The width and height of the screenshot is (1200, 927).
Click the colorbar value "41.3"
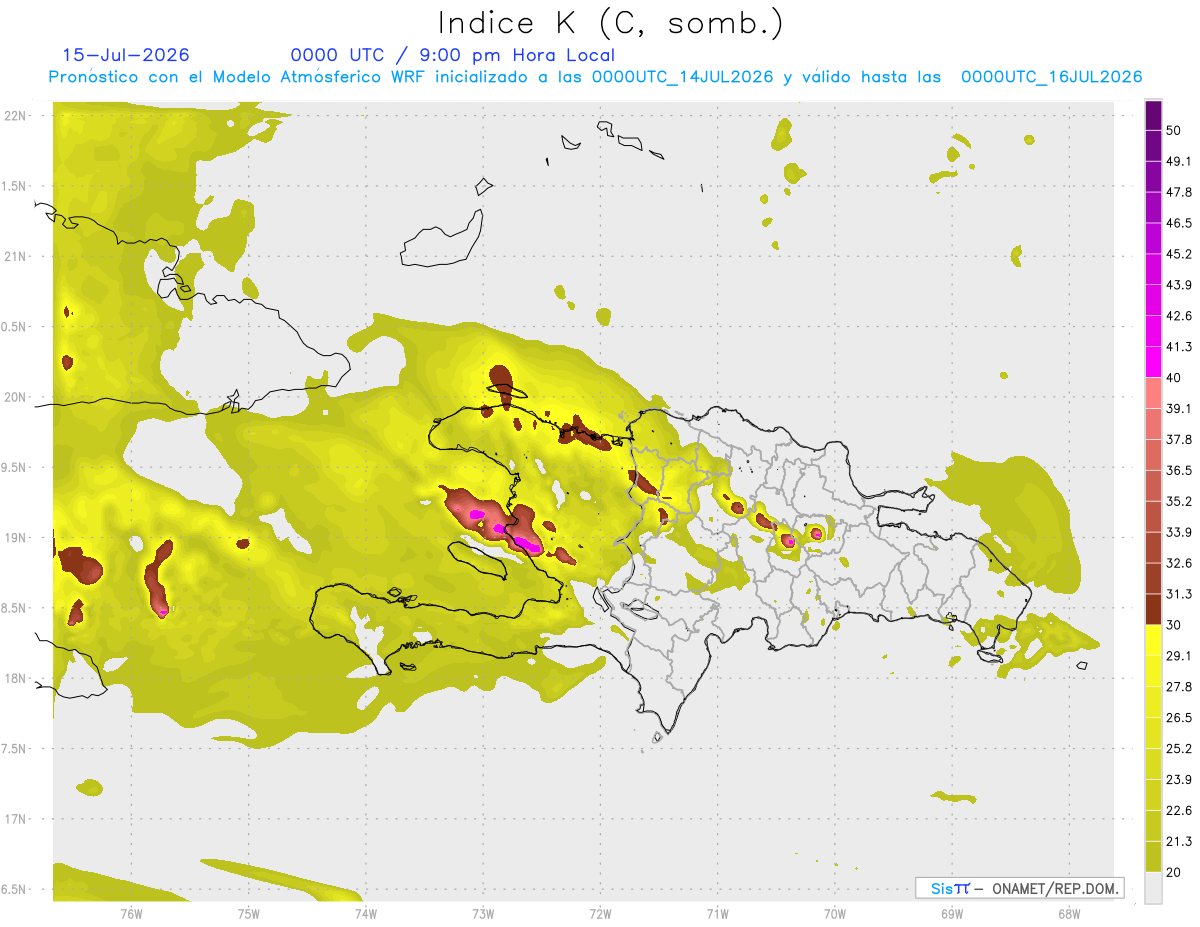(1179, 347)
